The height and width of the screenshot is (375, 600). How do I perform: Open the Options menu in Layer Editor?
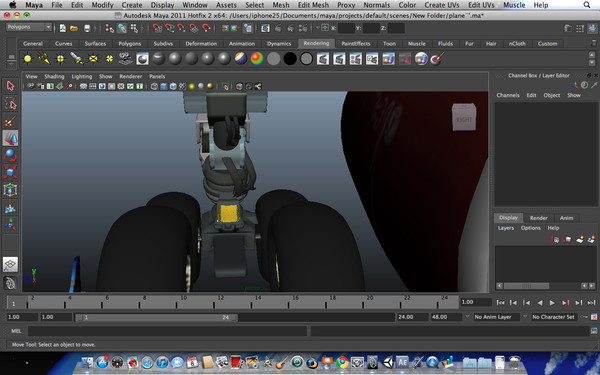point(530,228)
